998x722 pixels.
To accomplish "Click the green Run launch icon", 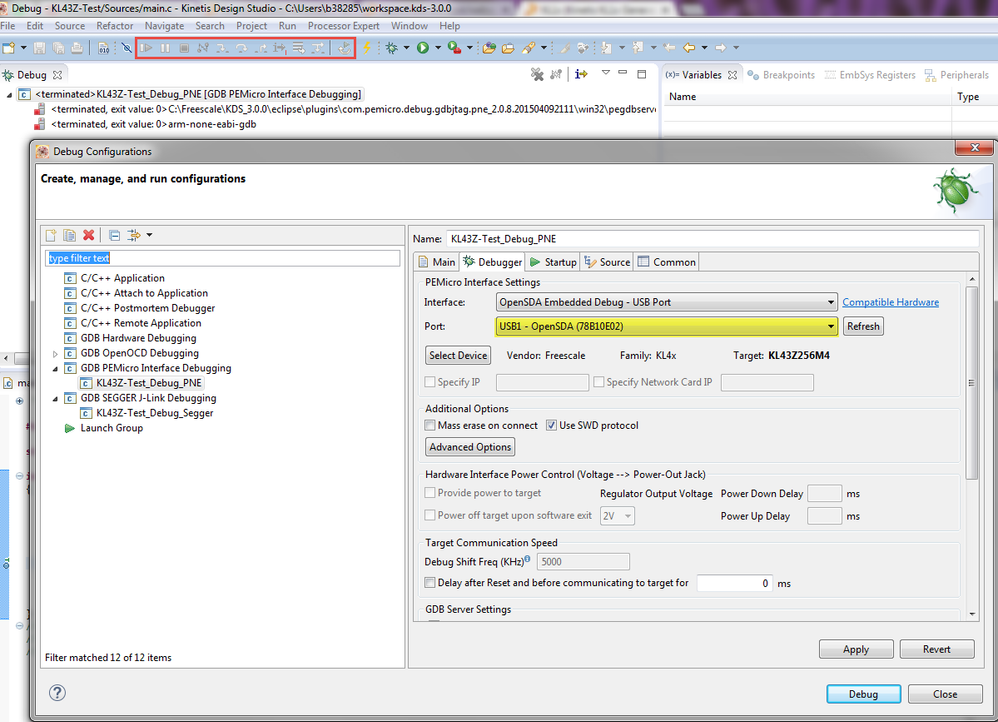I will 423,48.
